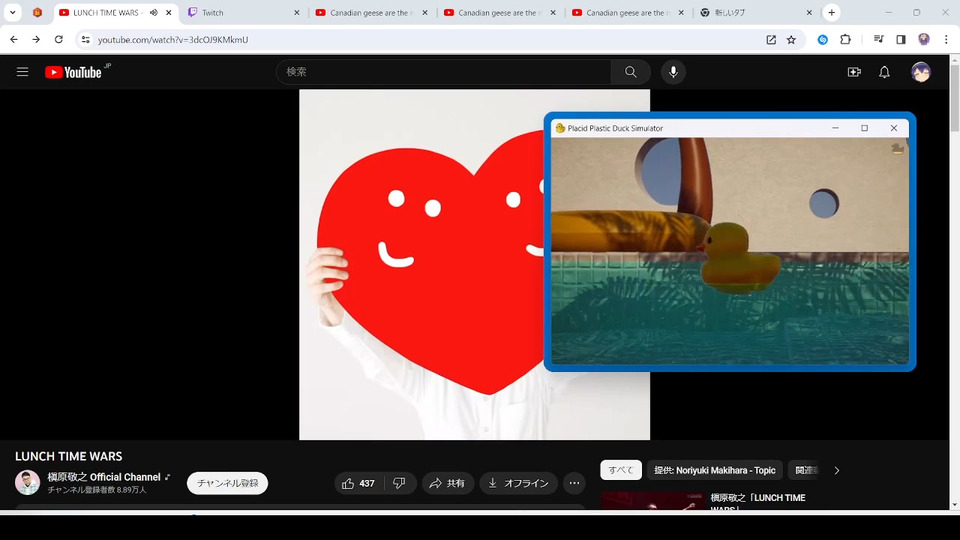Viewport: 960px width, 540px height.
Task: Close the Twitch tab
Action: [297, 12]
